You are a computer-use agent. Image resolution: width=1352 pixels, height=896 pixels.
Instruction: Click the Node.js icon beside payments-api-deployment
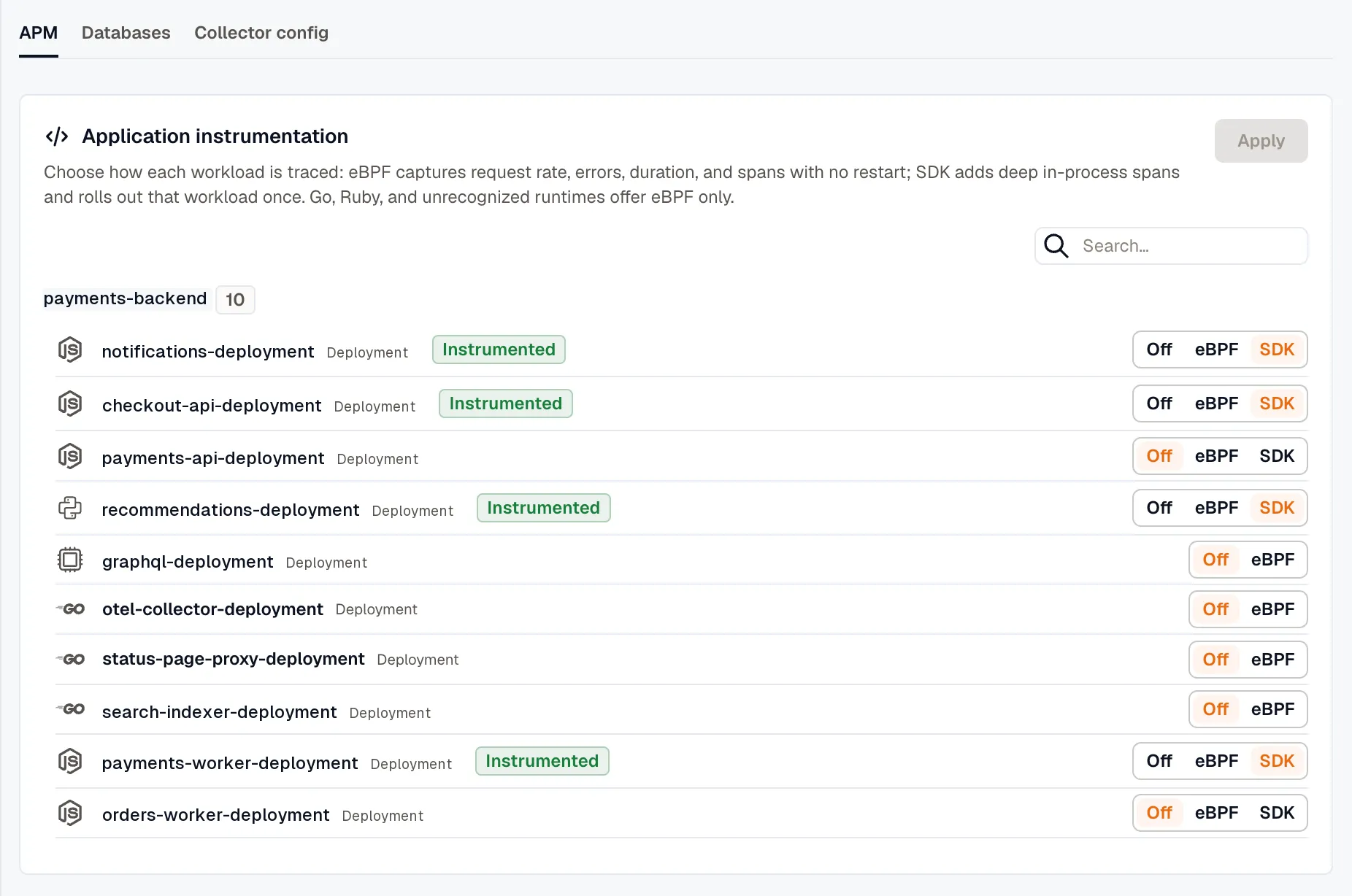tap(70, 456)
